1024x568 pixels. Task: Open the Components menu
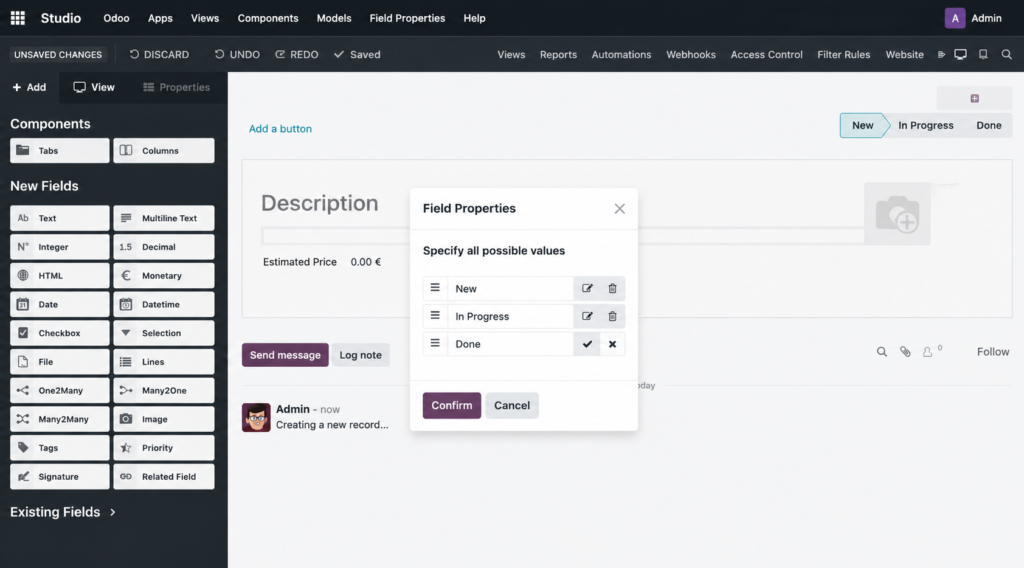[x=268, y=18]
